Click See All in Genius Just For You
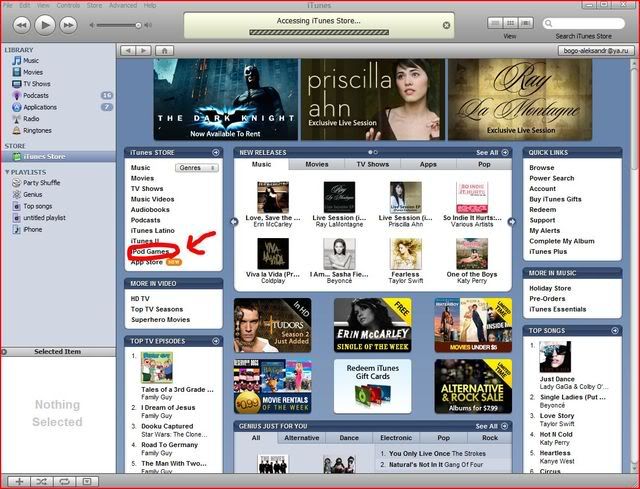 tap(491, 426)
